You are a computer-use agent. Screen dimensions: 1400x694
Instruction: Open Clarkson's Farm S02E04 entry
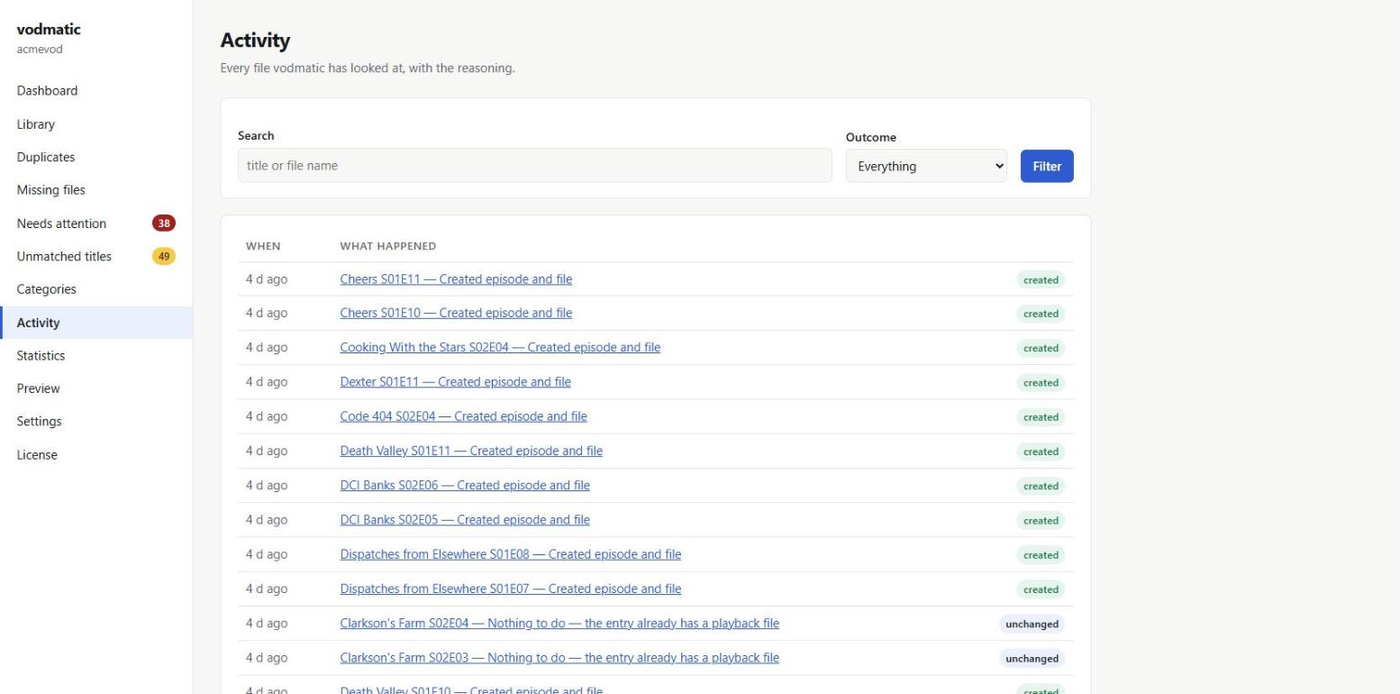tap(559, 623)
